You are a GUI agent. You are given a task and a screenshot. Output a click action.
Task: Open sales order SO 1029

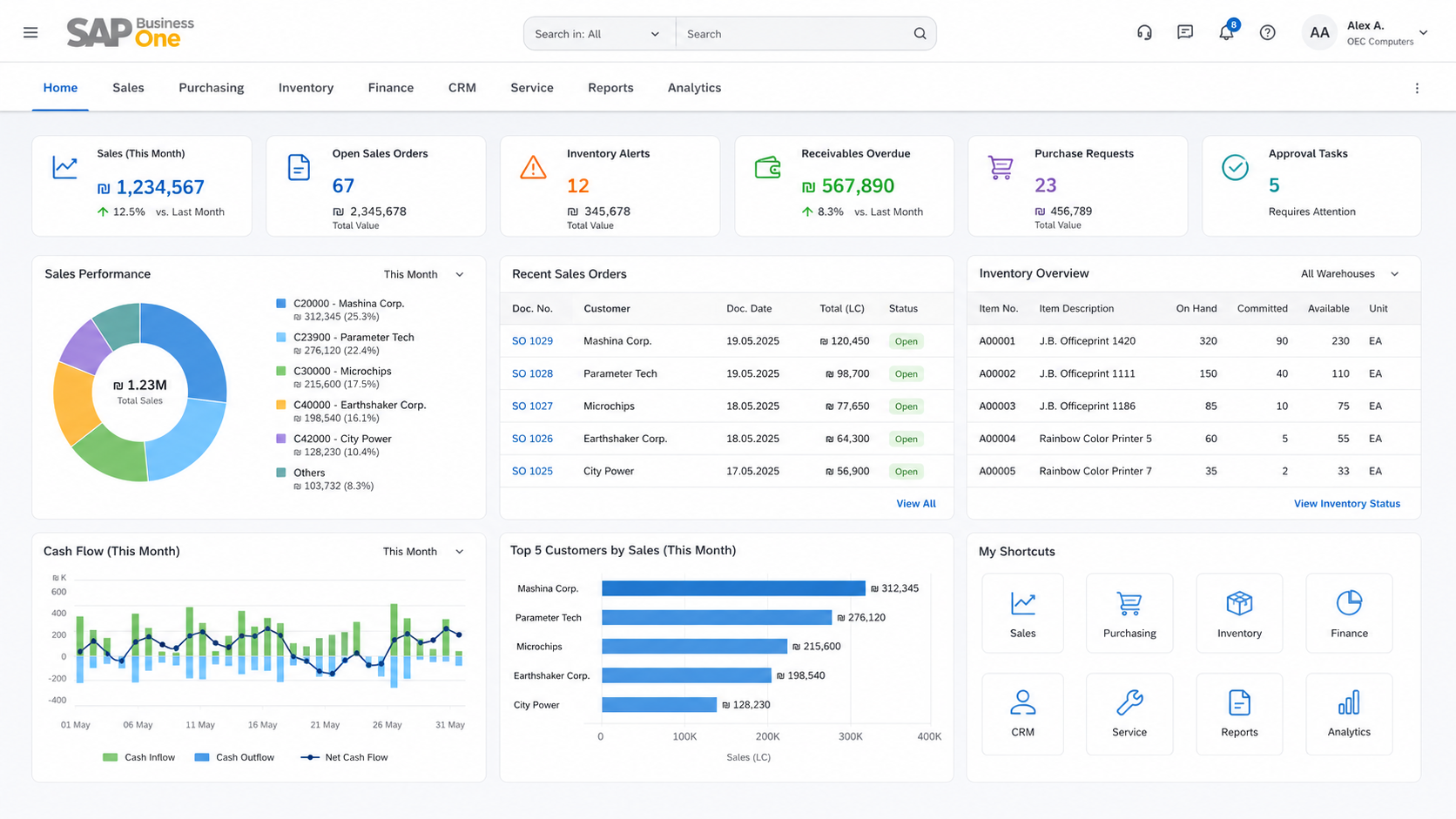pos(532,341)
